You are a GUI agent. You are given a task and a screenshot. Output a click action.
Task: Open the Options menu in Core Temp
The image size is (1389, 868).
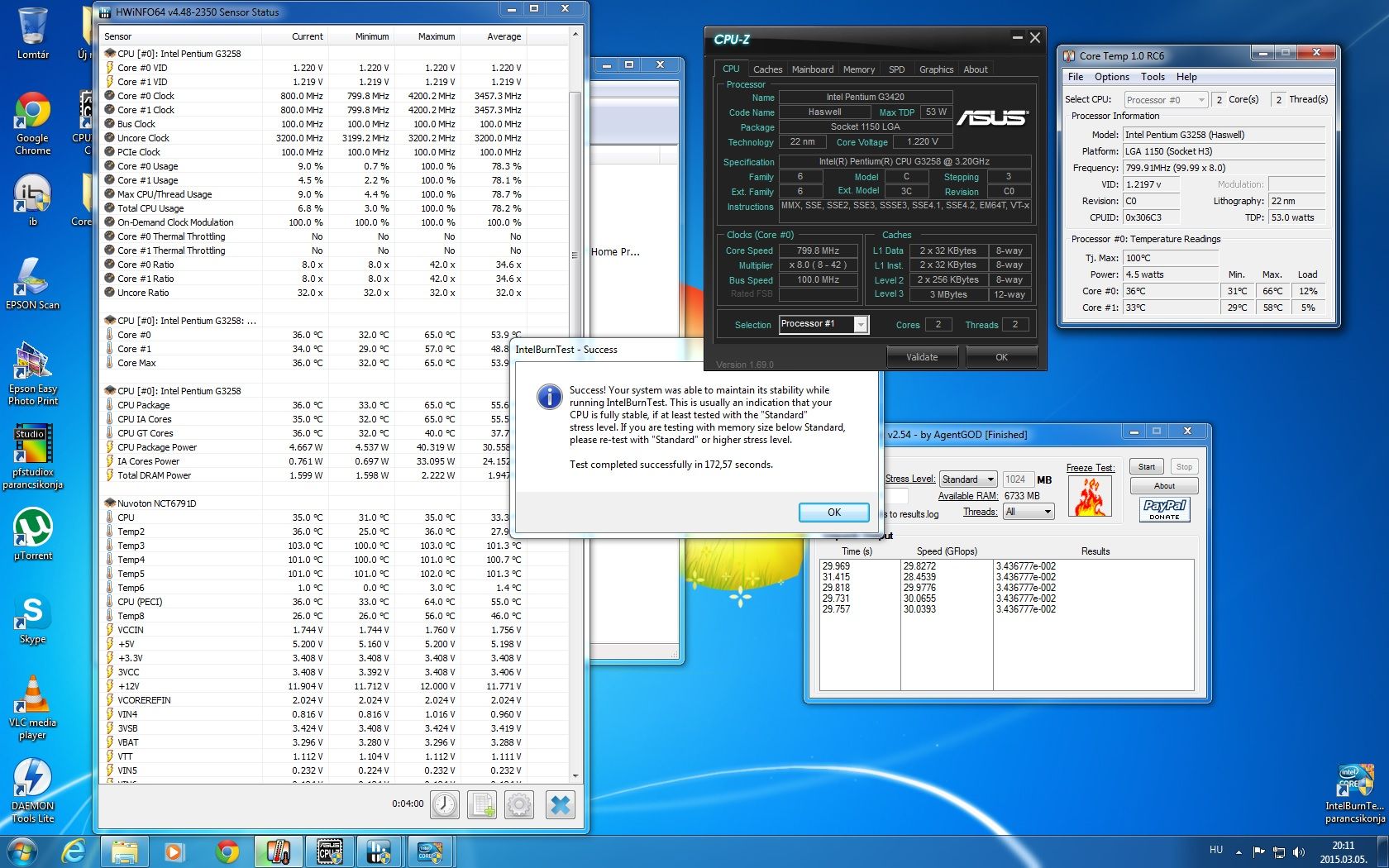coord(1111,77)
